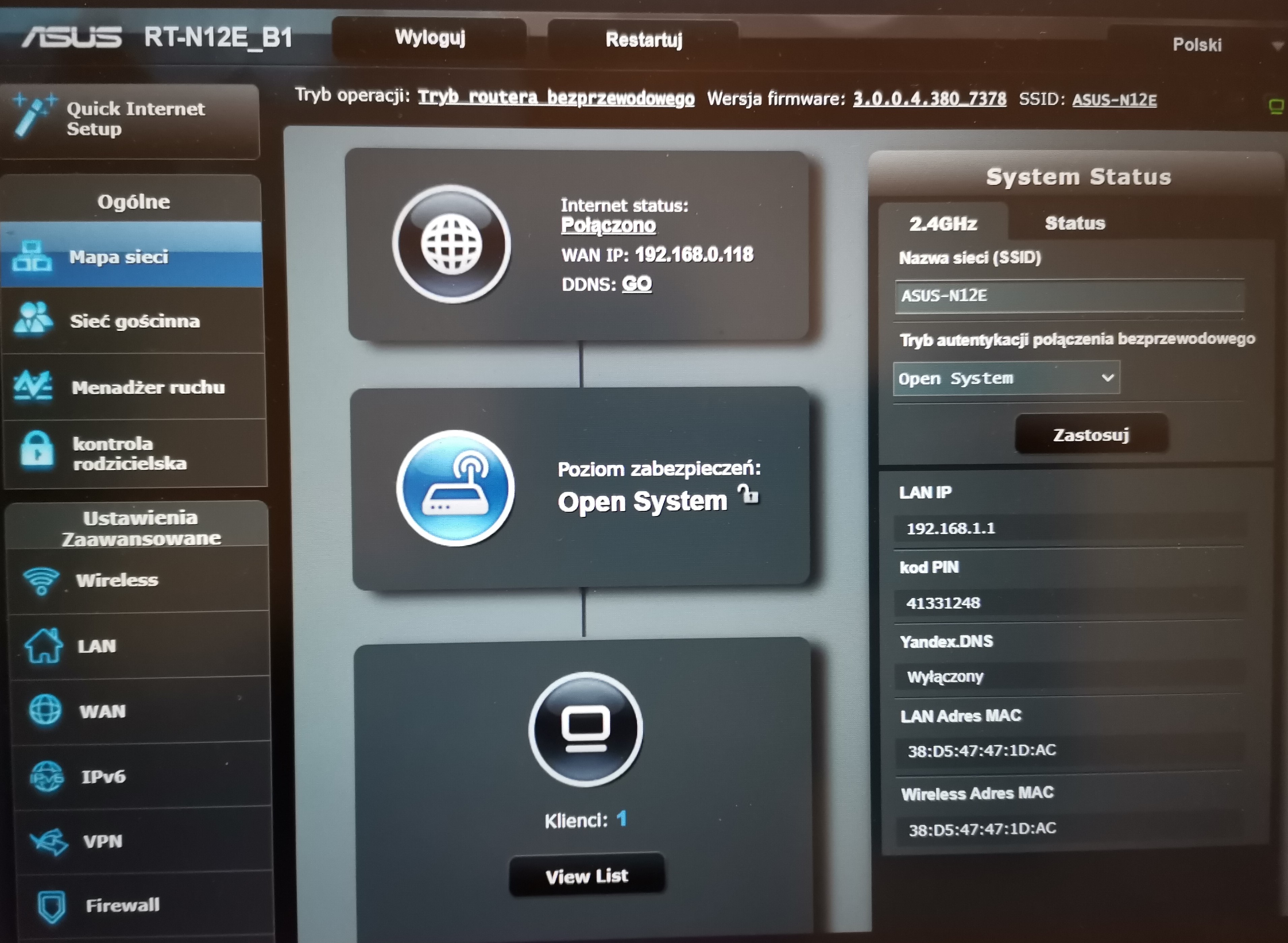Click the open padlock icon beside Open System
The image size is (1288, 943).
coord(749,494)
